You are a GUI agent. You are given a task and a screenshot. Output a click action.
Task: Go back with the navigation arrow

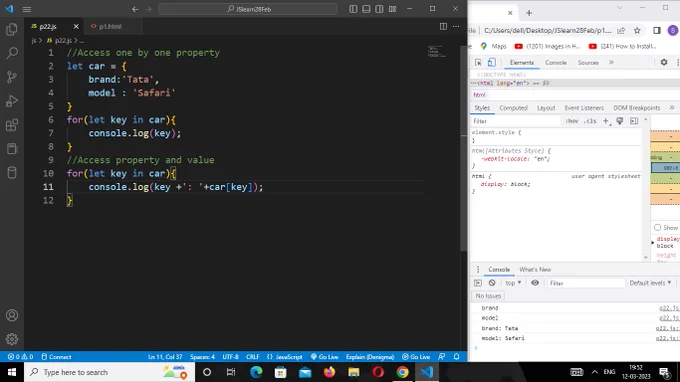point(135,9)
